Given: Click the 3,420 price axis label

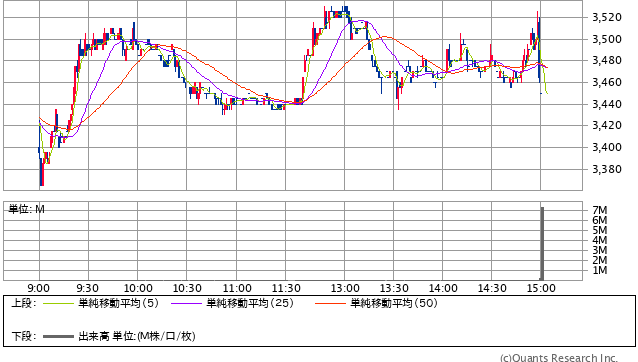Looking at the screenshot, I should coord(607,125).
